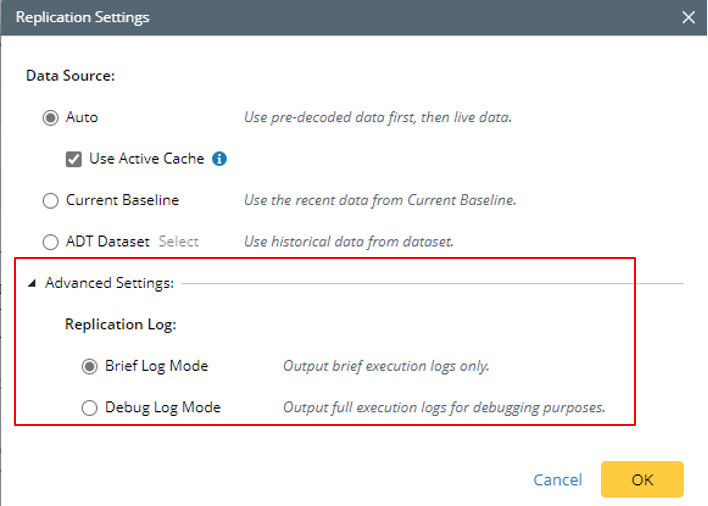Select the ADT Dataset radio button
Screen dimensions: 708x506
coord(51,242)
